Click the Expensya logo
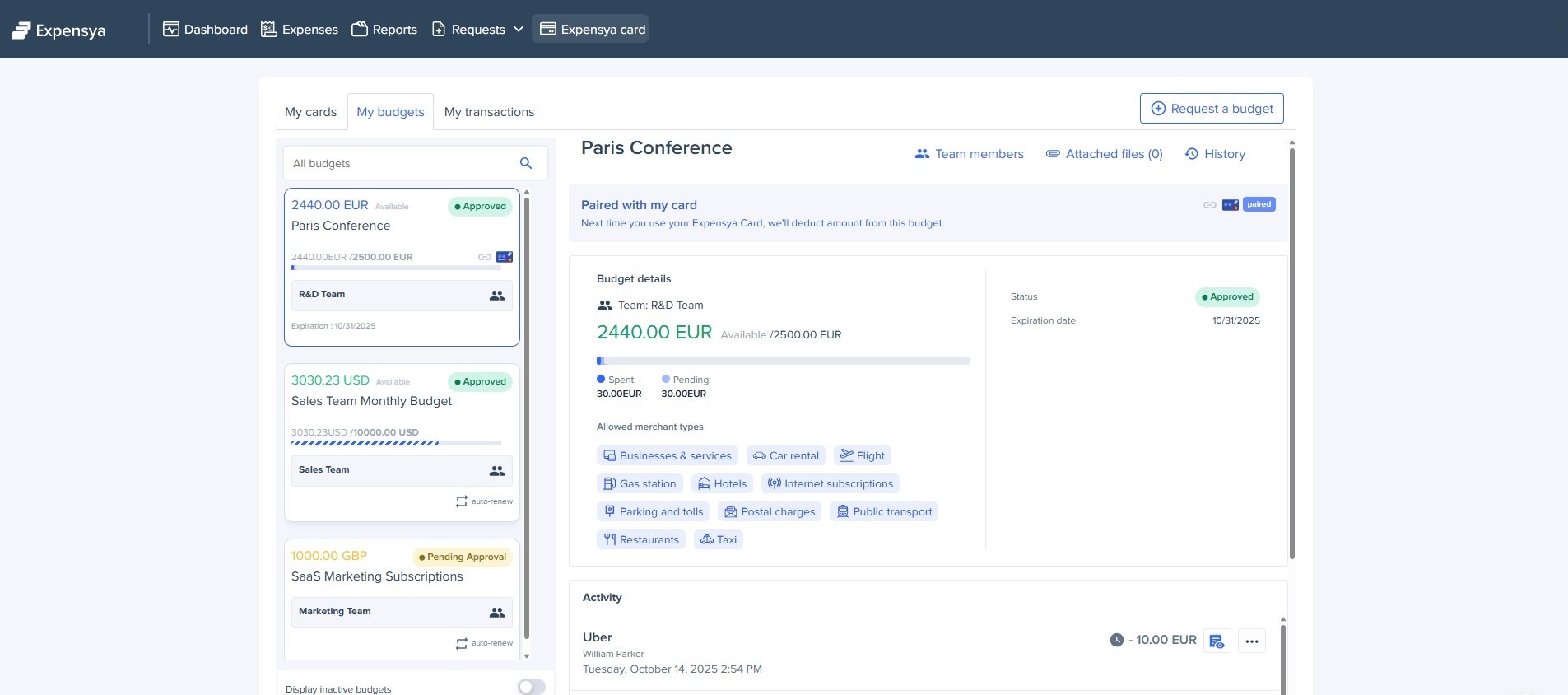The image size is (1568, 695). coord(59,30)
